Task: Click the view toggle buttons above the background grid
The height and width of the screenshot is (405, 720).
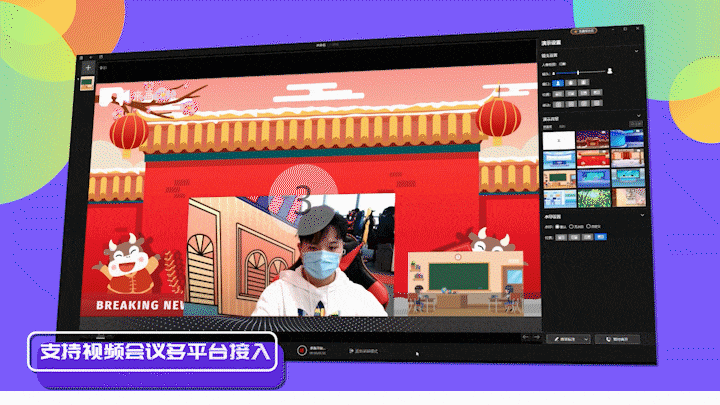Action: coord(636,124)
